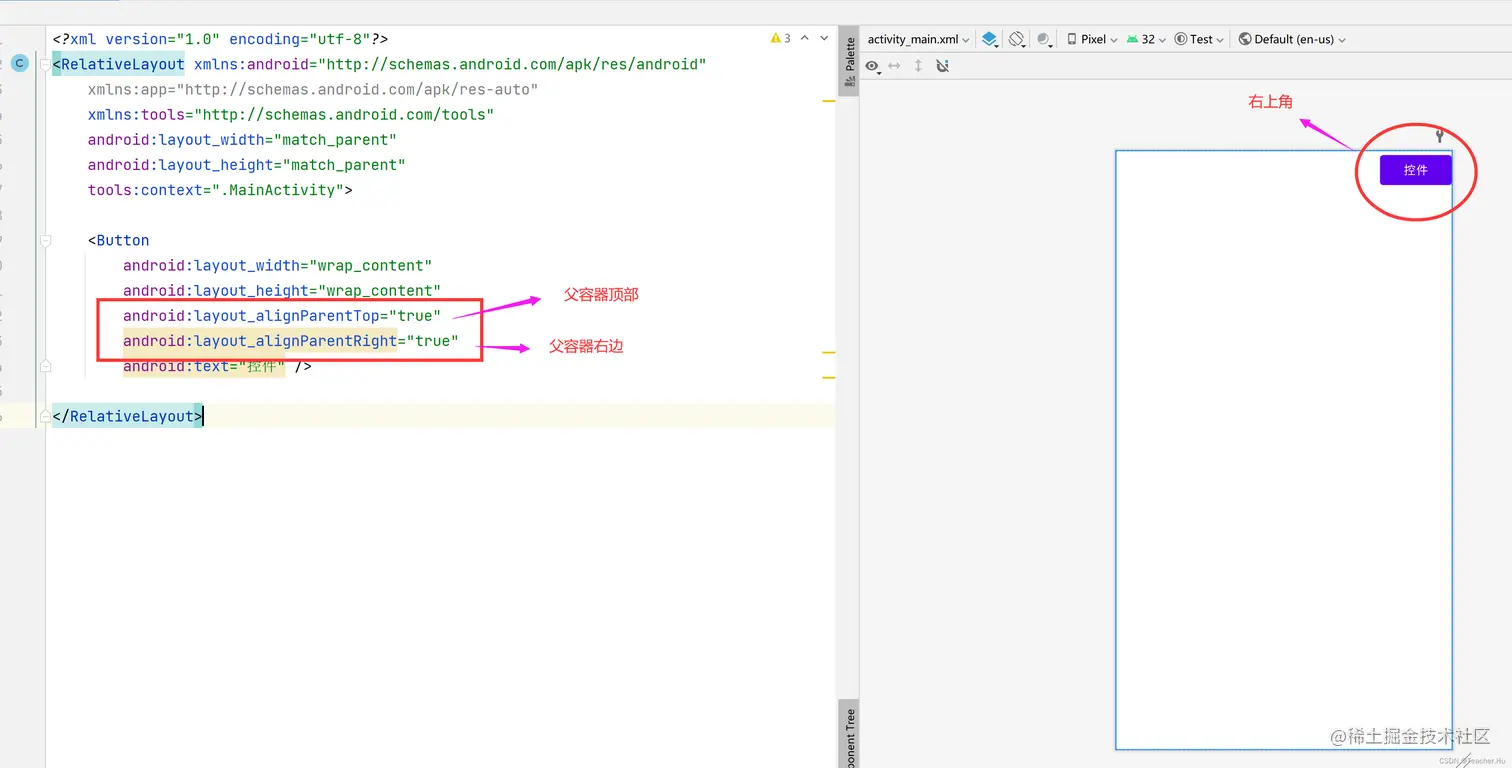Click the xmlns:tools attribute line
Image resolution: width=1512 pixels, height=768 pixels.
291,115
